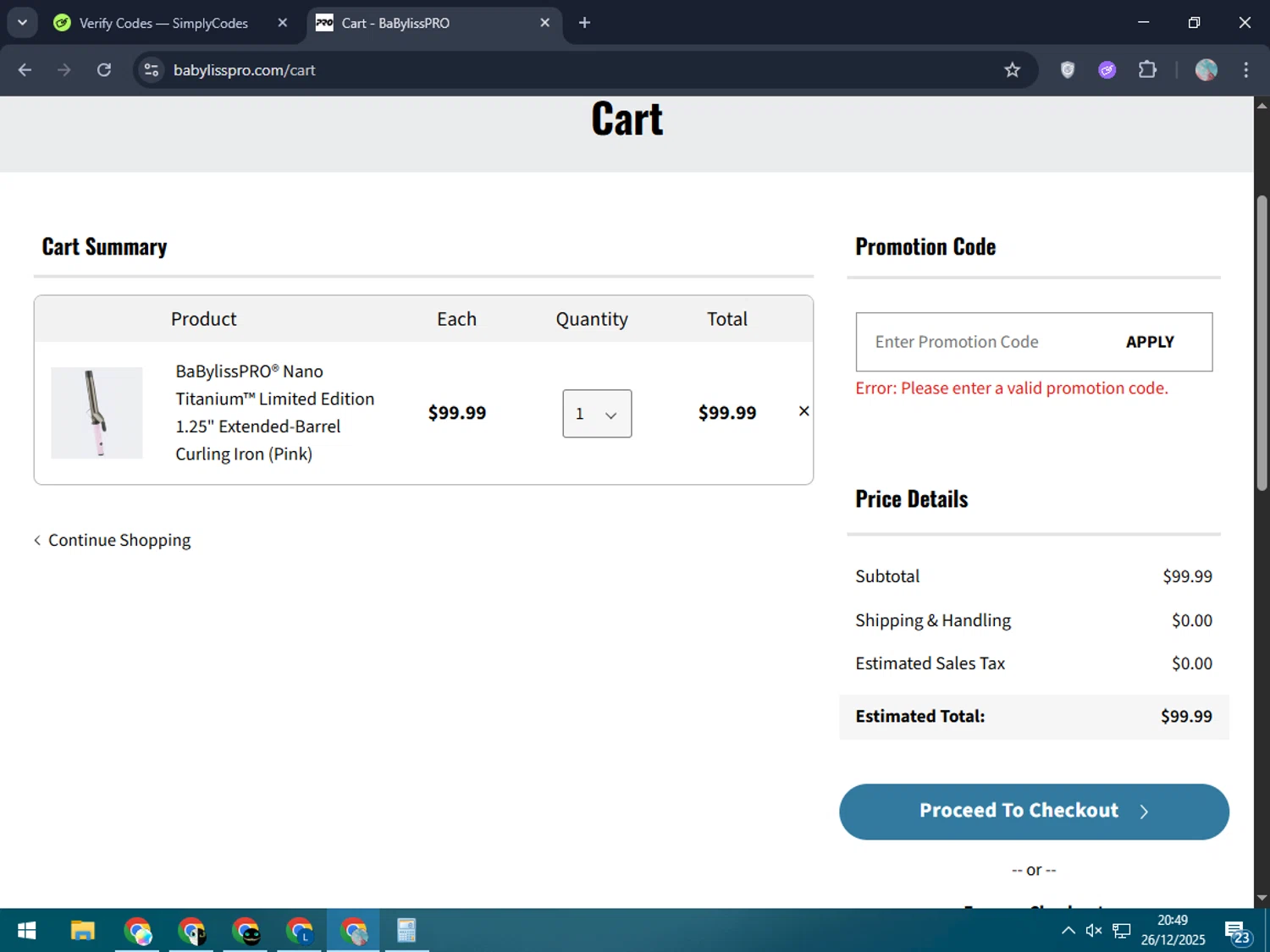Viewport: 1270px width, 952px height.
Task: Click APPLY promotion code button
Action: pyautogui.click(x=1150, y=342)
